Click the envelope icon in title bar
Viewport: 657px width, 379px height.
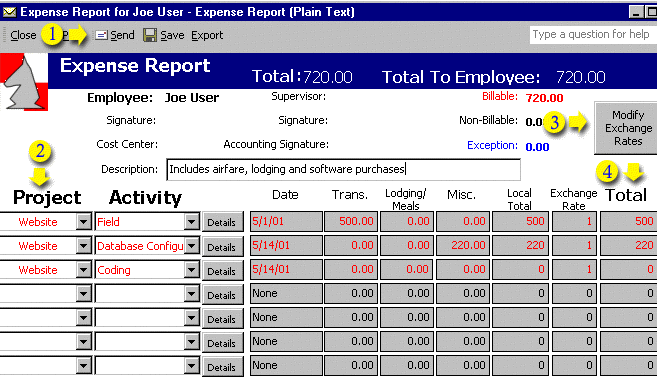click(x=9, y=12)
